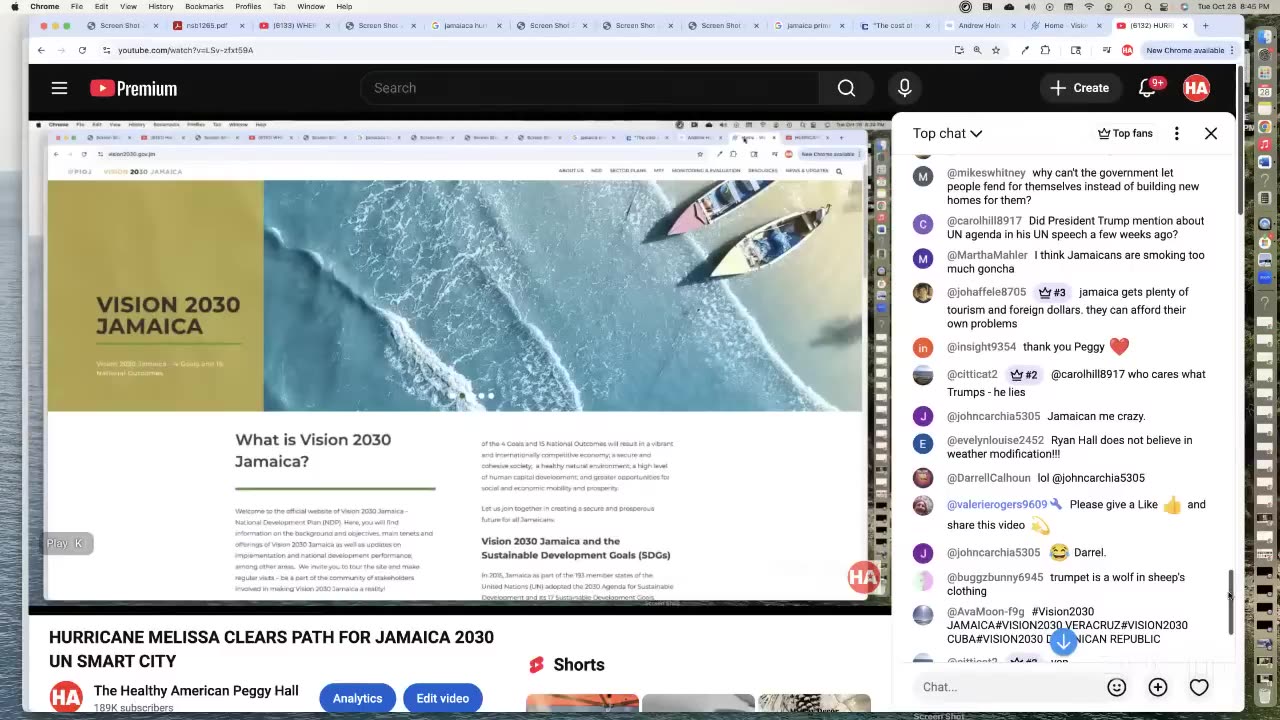The width and height of the screenshot is (1280, 720).
Task: Open the Create menu
Action: 1079,88
